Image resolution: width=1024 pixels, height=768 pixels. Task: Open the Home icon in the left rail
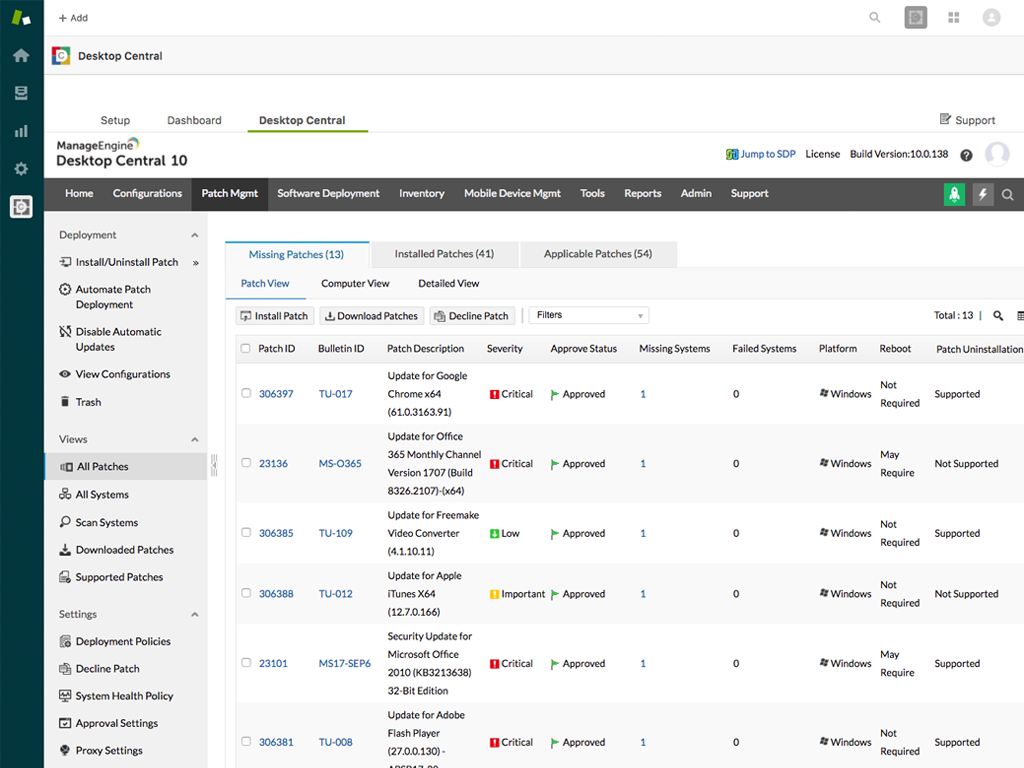[x=21, y=55]
